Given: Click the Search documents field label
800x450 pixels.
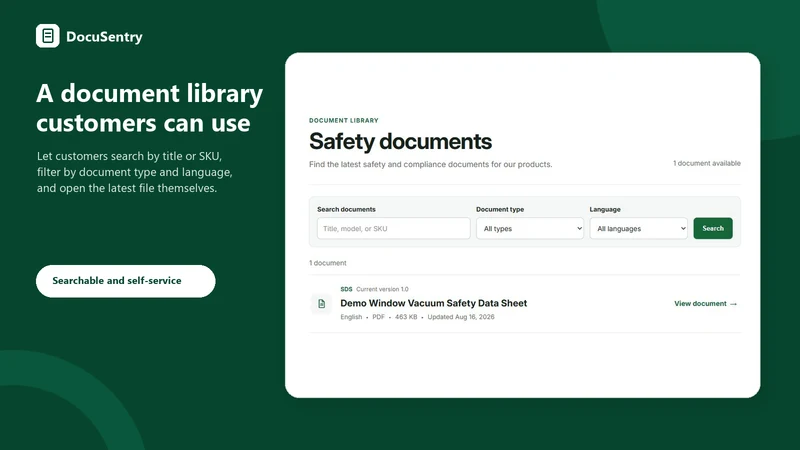Looking at the screenshot, I should coord(346,209).
